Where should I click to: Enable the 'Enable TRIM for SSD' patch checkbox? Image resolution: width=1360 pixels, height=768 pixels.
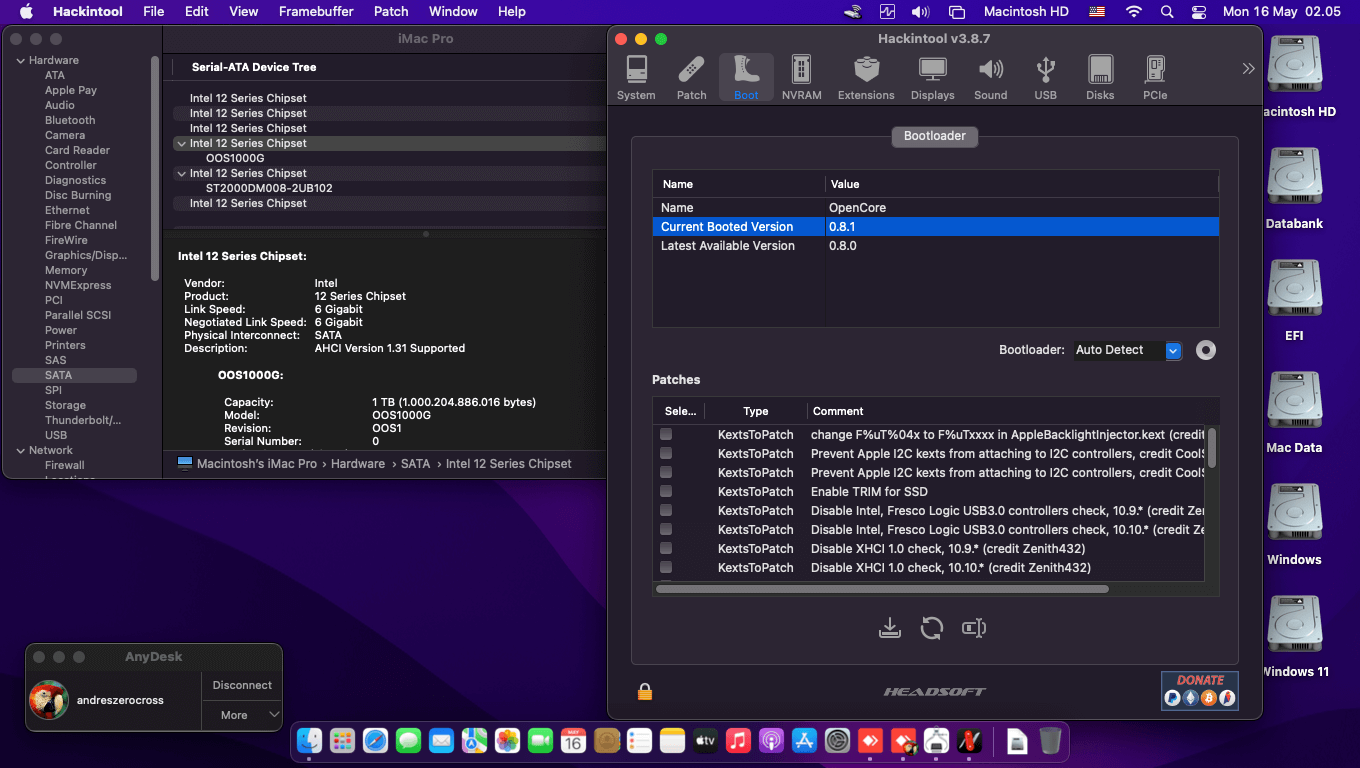point(666,492)
